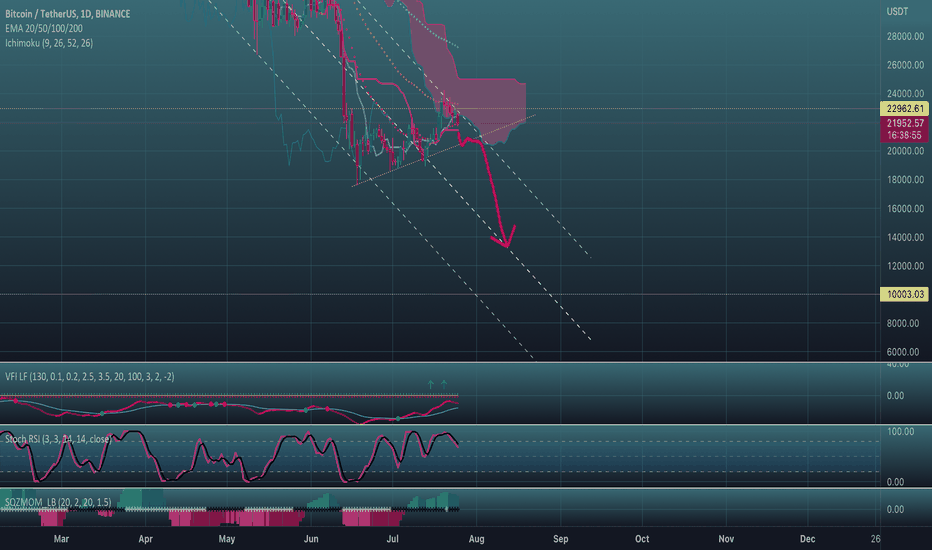
Task: Click the squeeze momentum histogram bars
Action: (x=229, y=509)
